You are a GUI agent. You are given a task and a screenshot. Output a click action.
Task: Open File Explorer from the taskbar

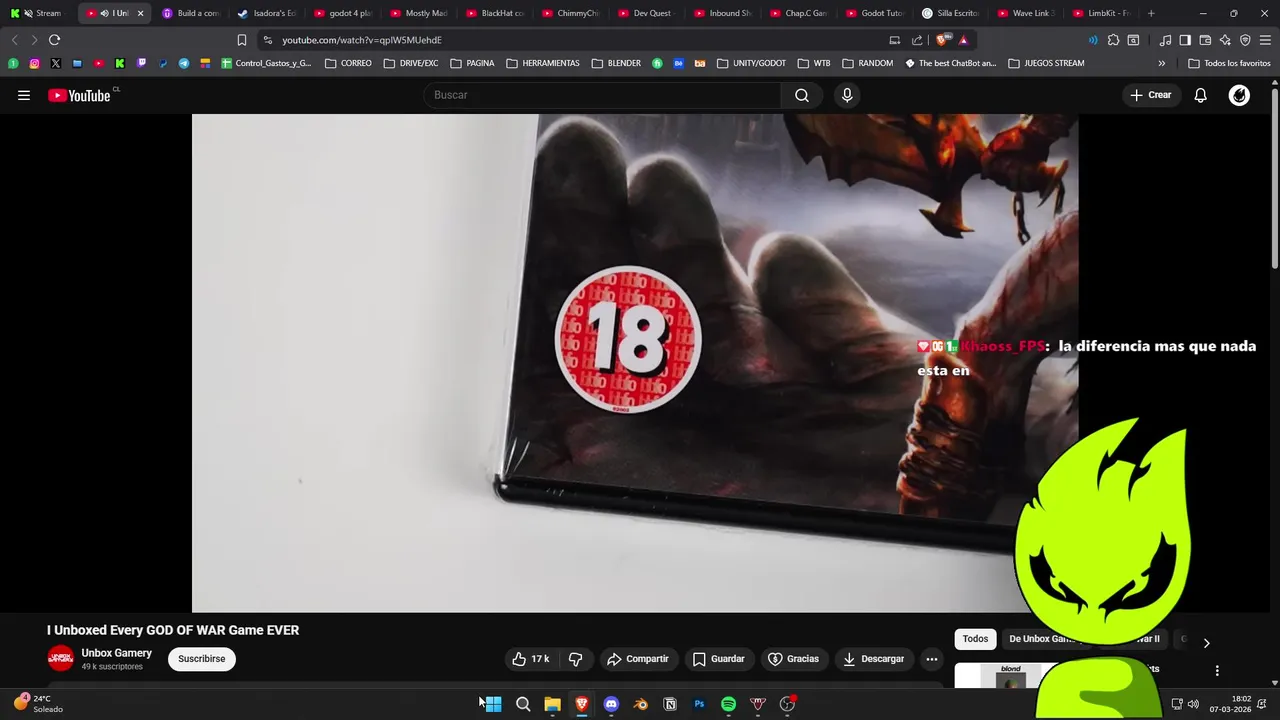pyautogui.click(x=552, y=704)
